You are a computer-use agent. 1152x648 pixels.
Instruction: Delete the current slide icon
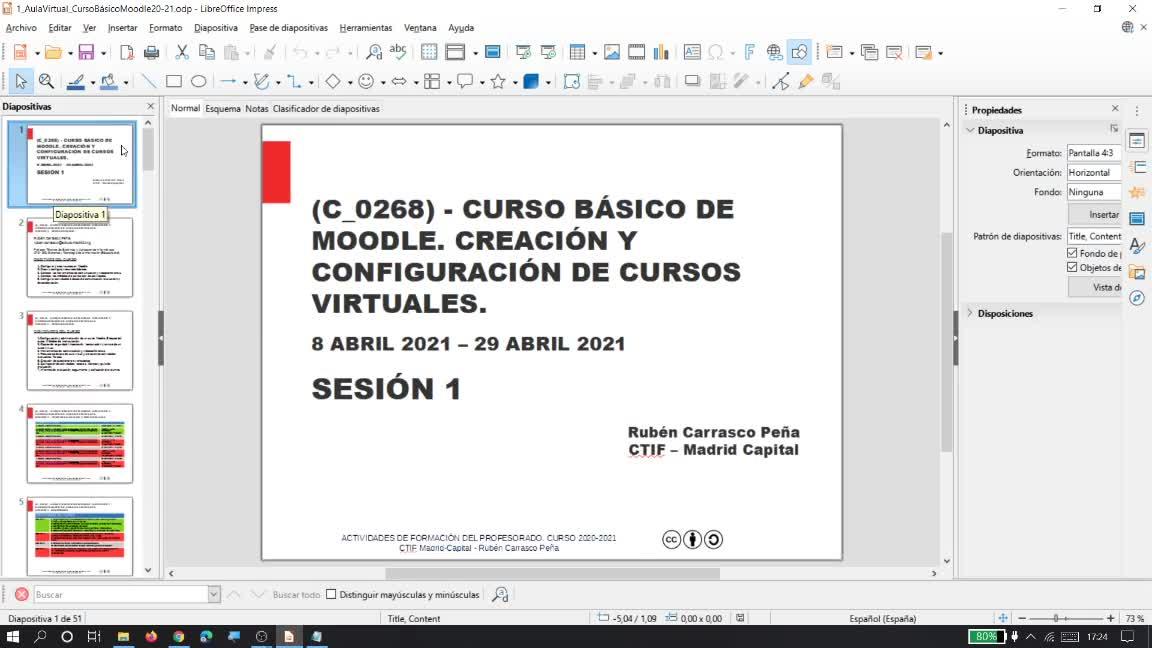click(894, 52)
